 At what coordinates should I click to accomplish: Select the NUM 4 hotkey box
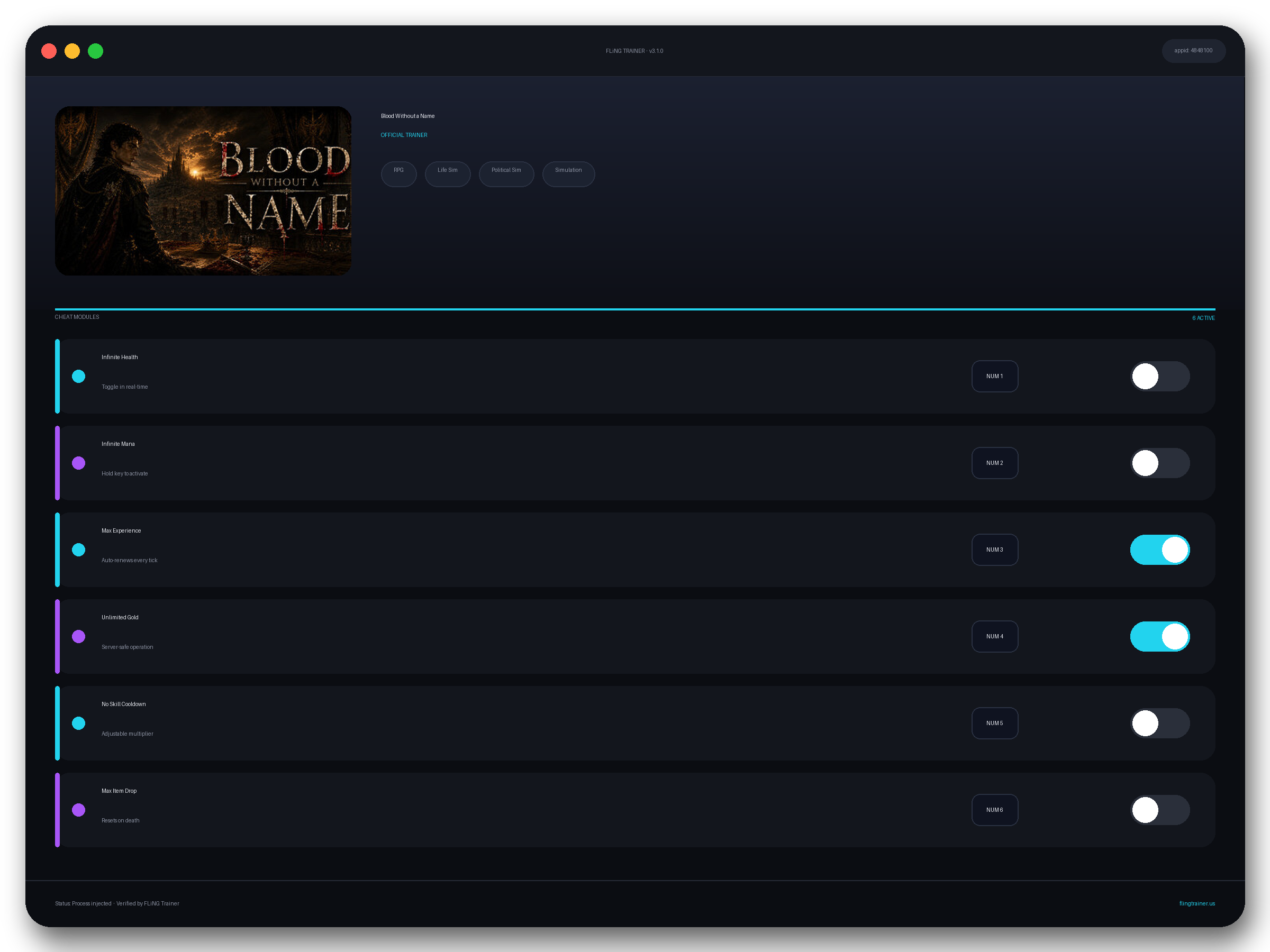click(994, 636)
